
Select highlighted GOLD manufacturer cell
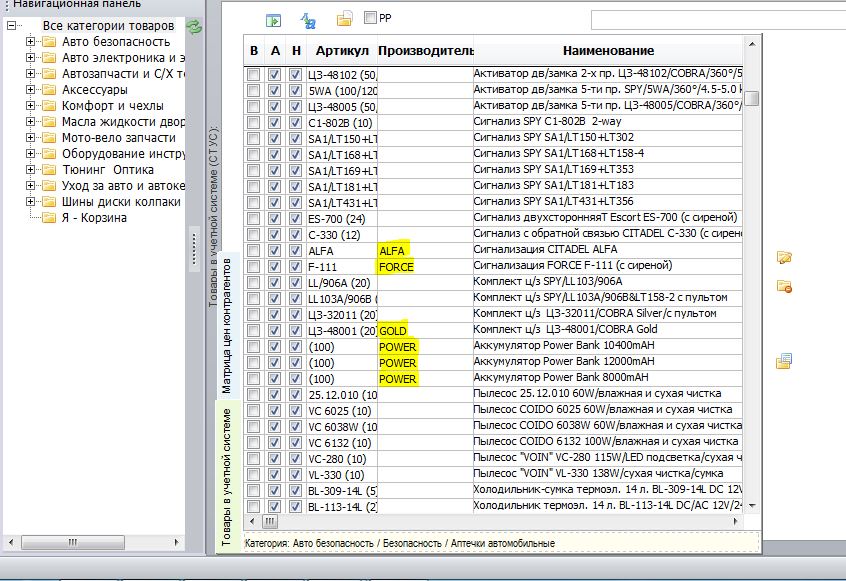pyautogui.click(x=425, y=331)
